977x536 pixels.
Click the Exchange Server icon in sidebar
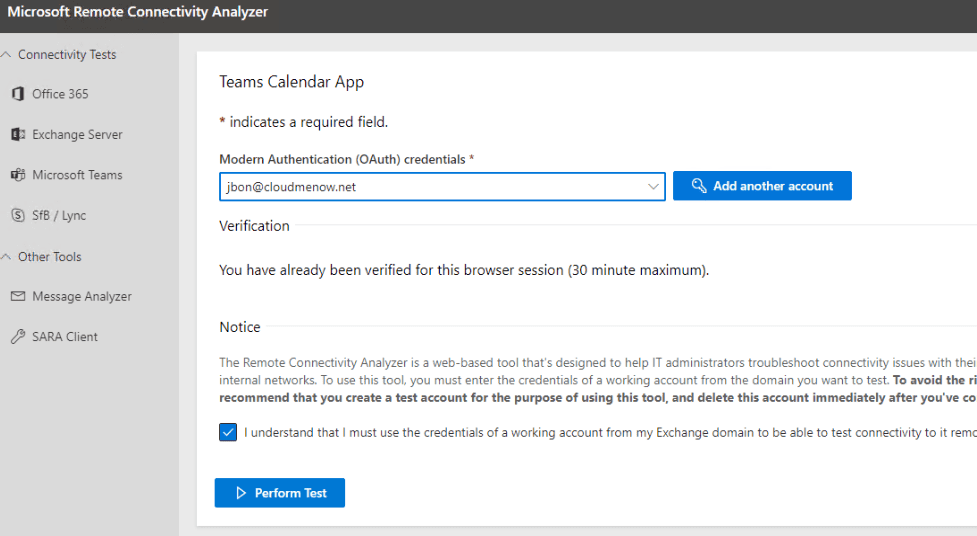[x=17, y=134]
